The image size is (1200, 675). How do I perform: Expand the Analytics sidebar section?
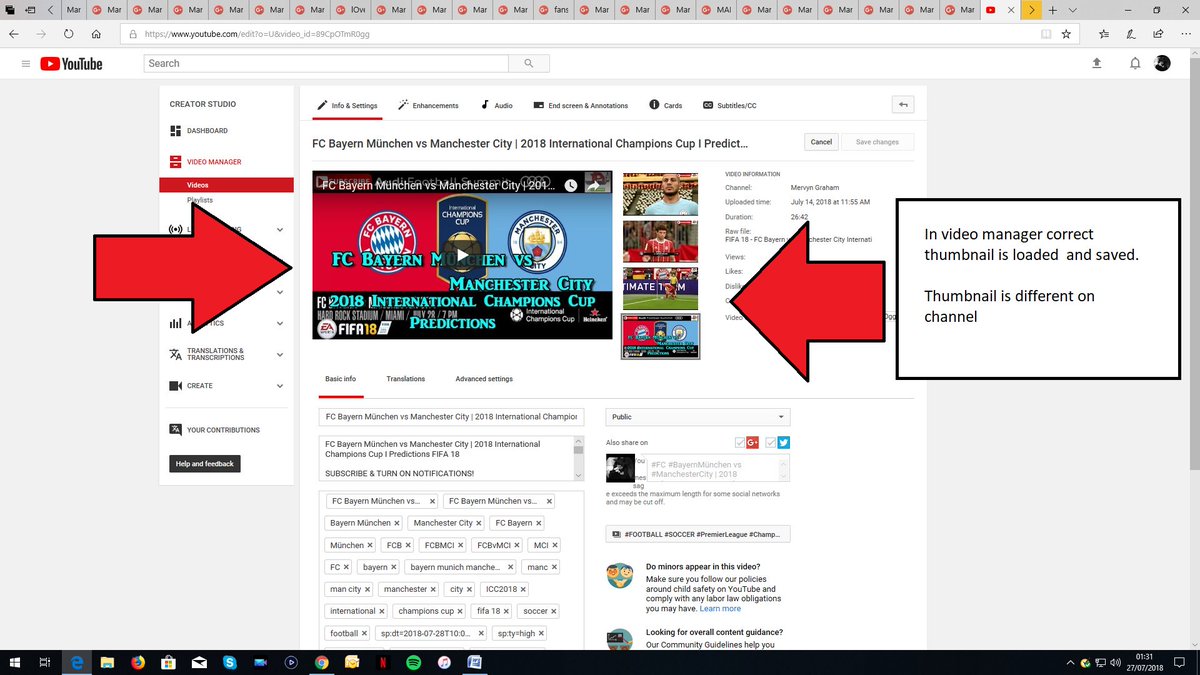(x=280, y=323)
